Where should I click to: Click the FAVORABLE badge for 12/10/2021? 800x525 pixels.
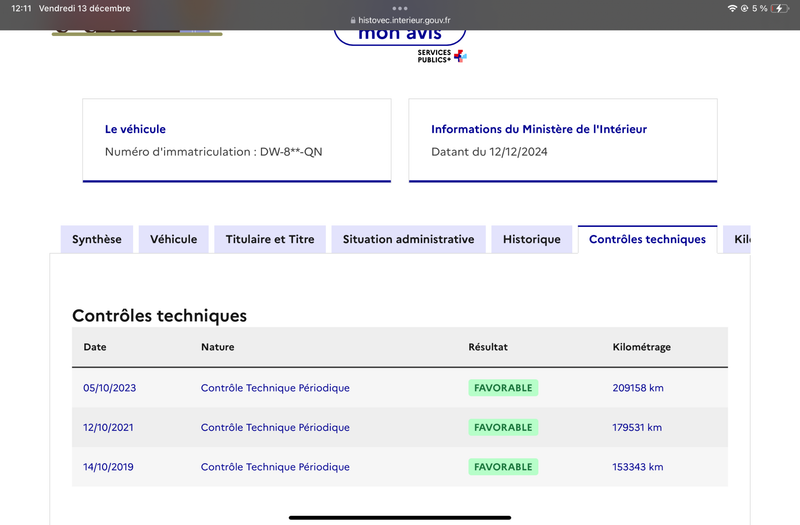pos(503,428)
